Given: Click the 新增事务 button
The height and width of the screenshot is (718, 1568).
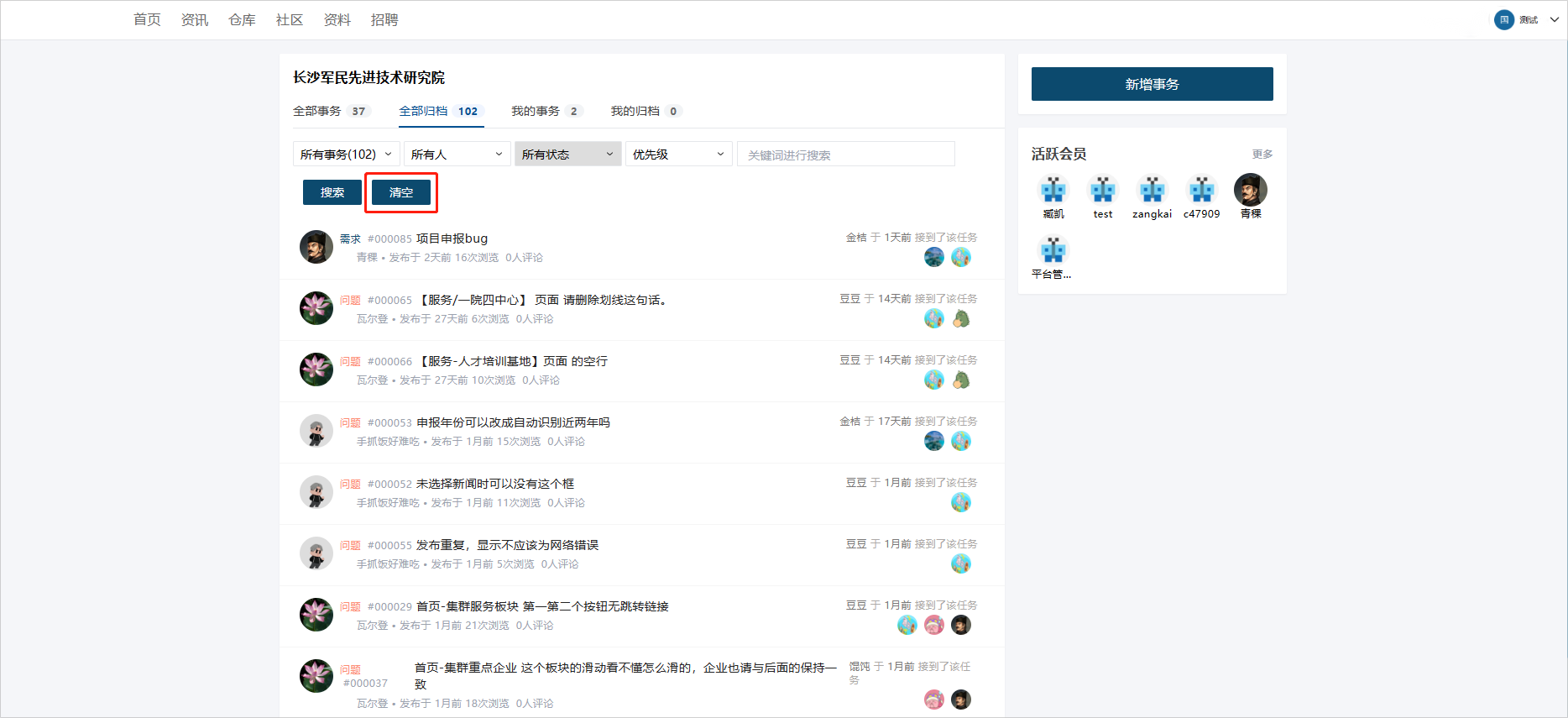Looking at the screenshot, I should (x=1152, y=84).
